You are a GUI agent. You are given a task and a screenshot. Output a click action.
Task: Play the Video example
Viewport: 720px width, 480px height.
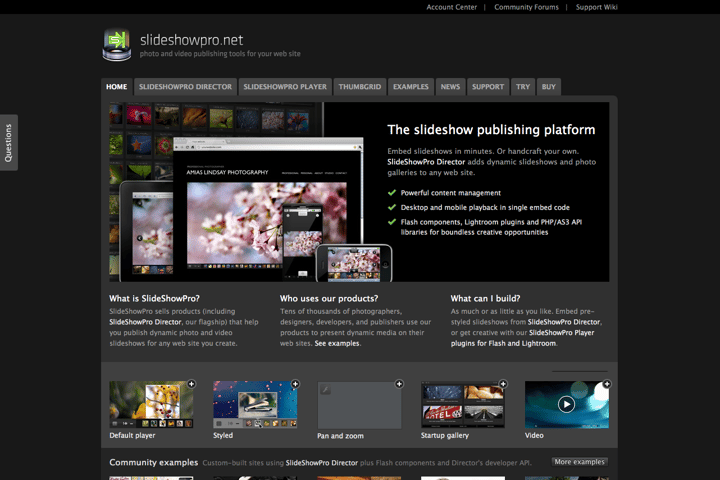pos(566,405)
